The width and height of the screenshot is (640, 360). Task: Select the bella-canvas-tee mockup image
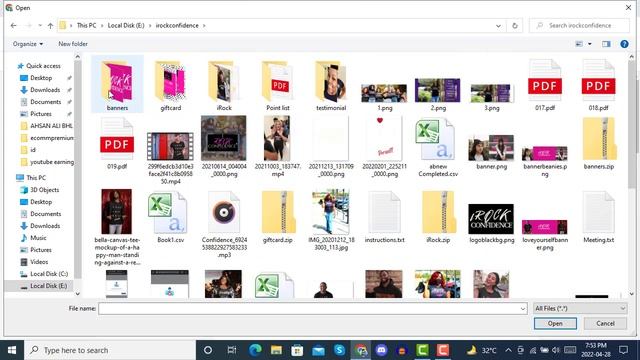pyautogui.click(x=117, y=227)
